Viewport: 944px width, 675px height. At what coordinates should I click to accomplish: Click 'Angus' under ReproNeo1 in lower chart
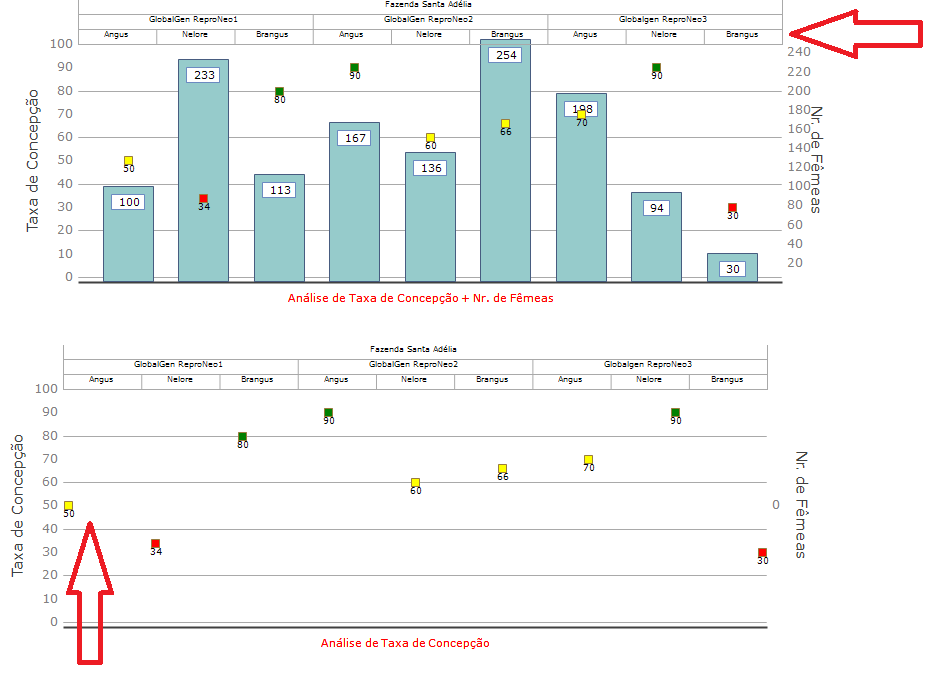click(x=101, y=379)
